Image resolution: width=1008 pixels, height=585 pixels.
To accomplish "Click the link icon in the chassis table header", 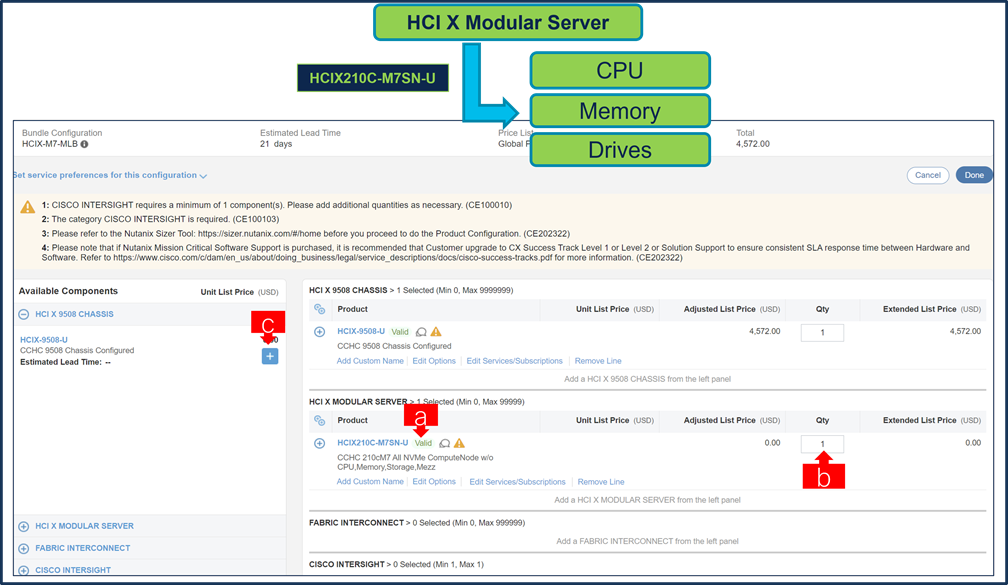I will tap(320, 309).
